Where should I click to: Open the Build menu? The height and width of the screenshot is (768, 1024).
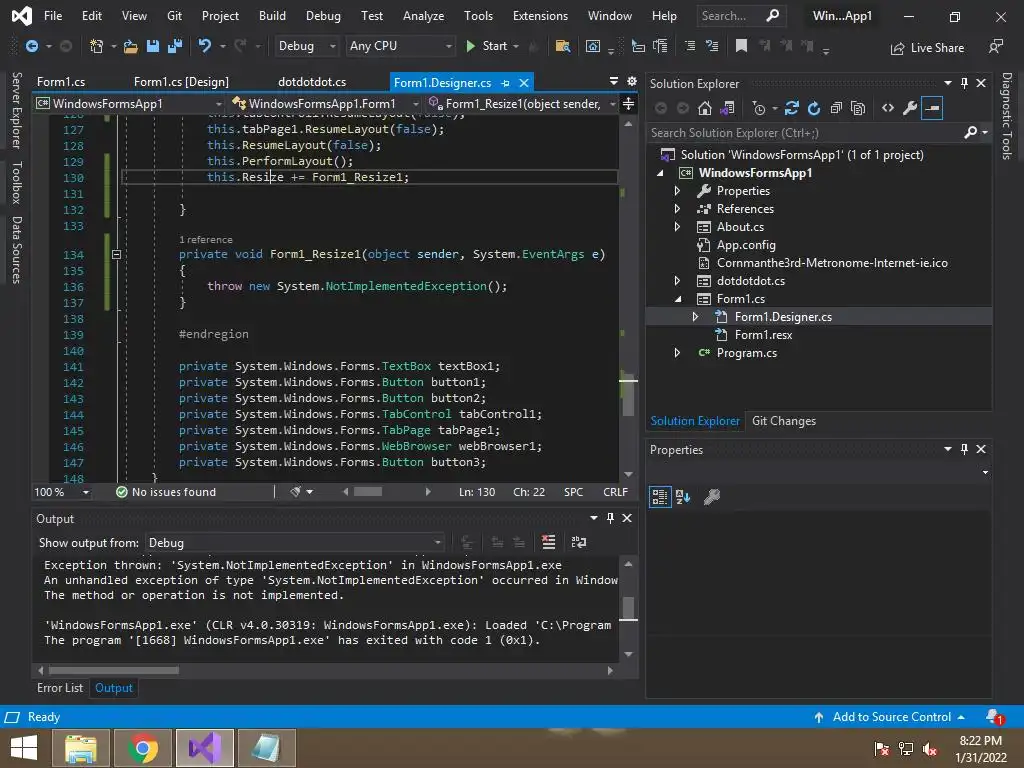coord(272,16)
